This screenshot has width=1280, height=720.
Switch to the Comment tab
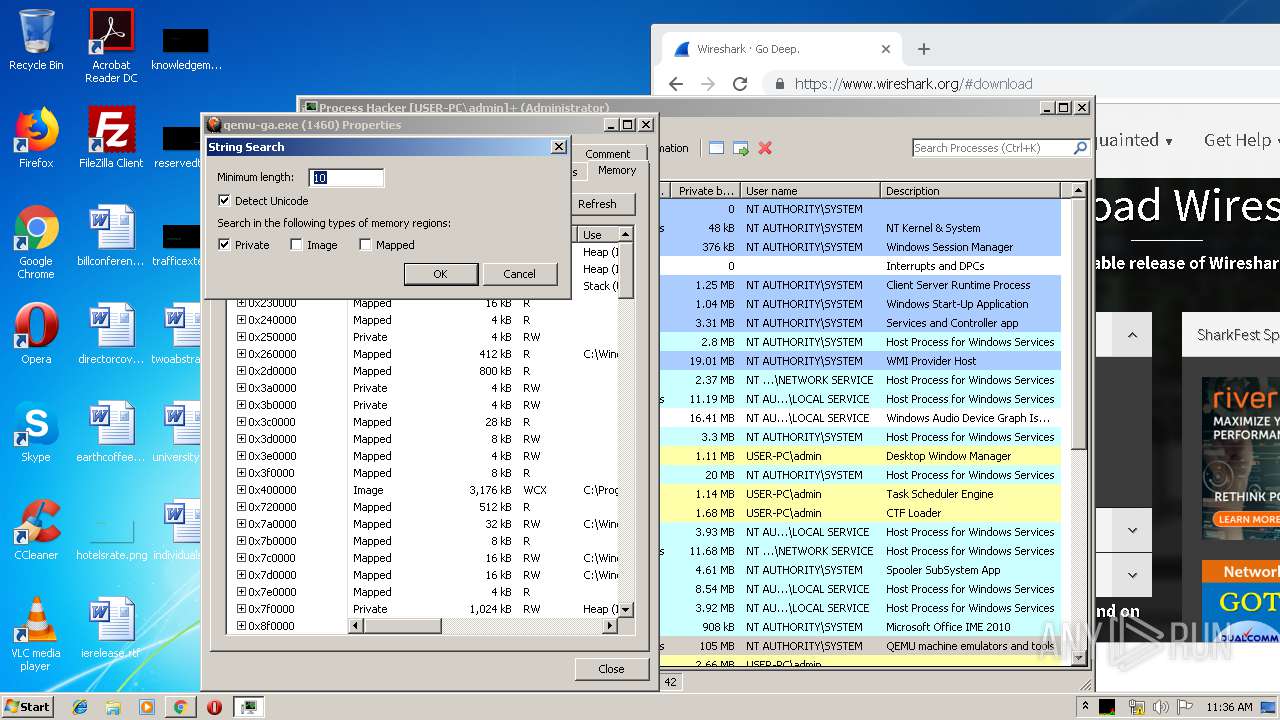tap(607, 154)
